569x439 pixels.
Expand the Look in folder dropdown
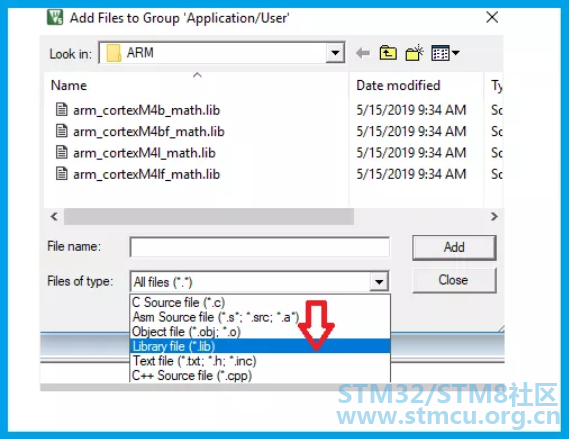click(x=335, y=53)
